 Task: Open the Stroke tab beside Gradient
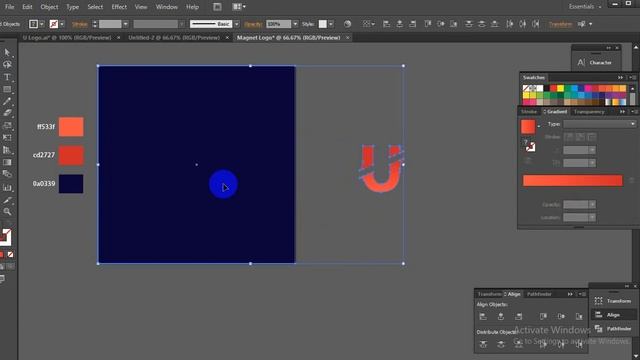click(x=529, y=111)
